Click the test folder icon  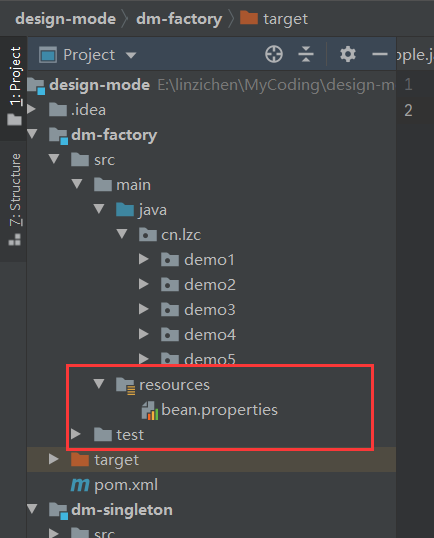pos(103,435)
